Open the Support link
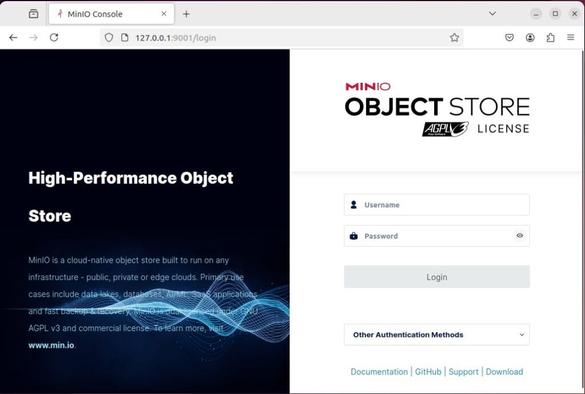 463,372
